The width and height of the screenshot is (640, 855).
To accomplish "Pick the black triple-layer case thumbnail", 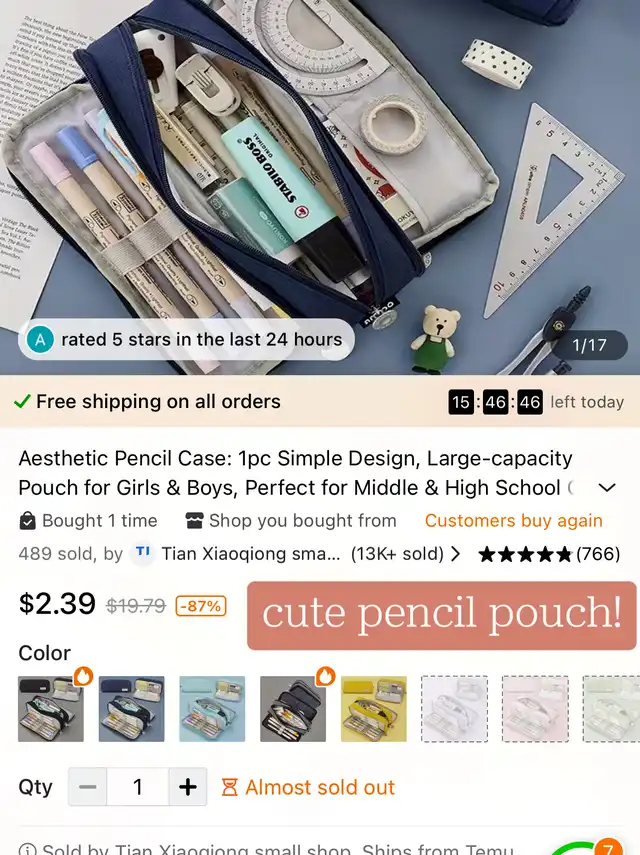I will click(293, 709).
